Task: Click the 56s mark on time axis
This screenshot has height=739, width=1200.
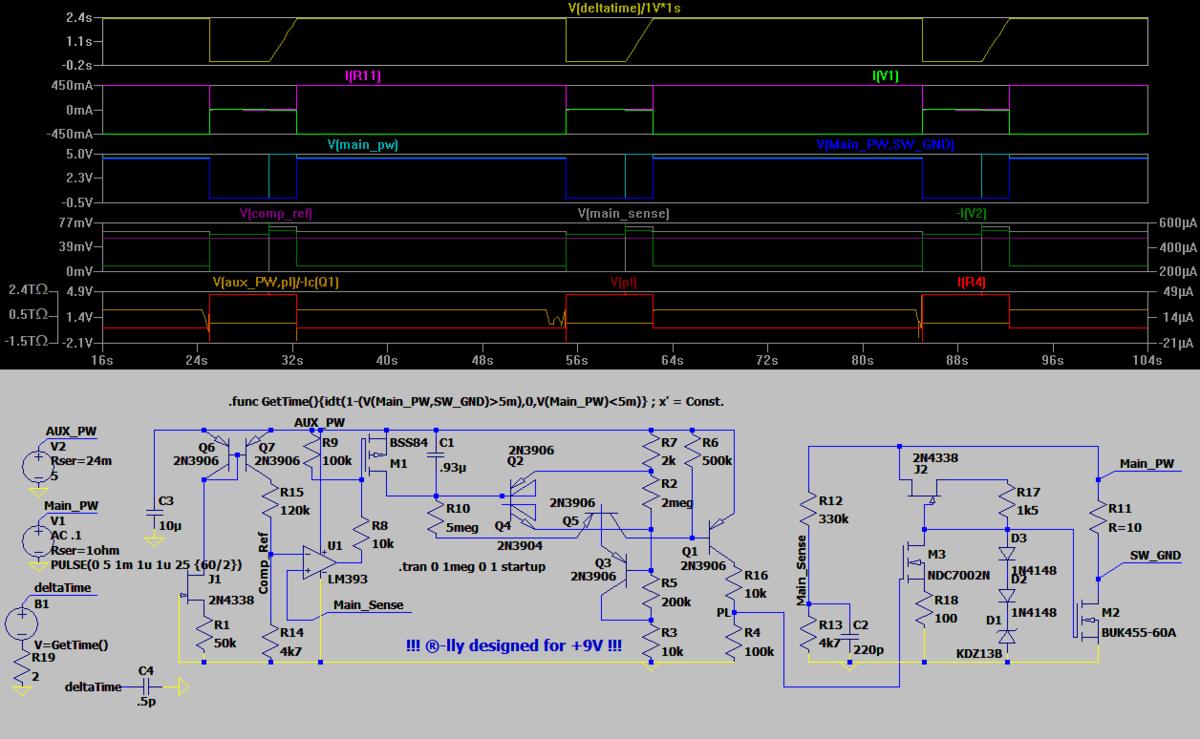Action: coord(577,359)
